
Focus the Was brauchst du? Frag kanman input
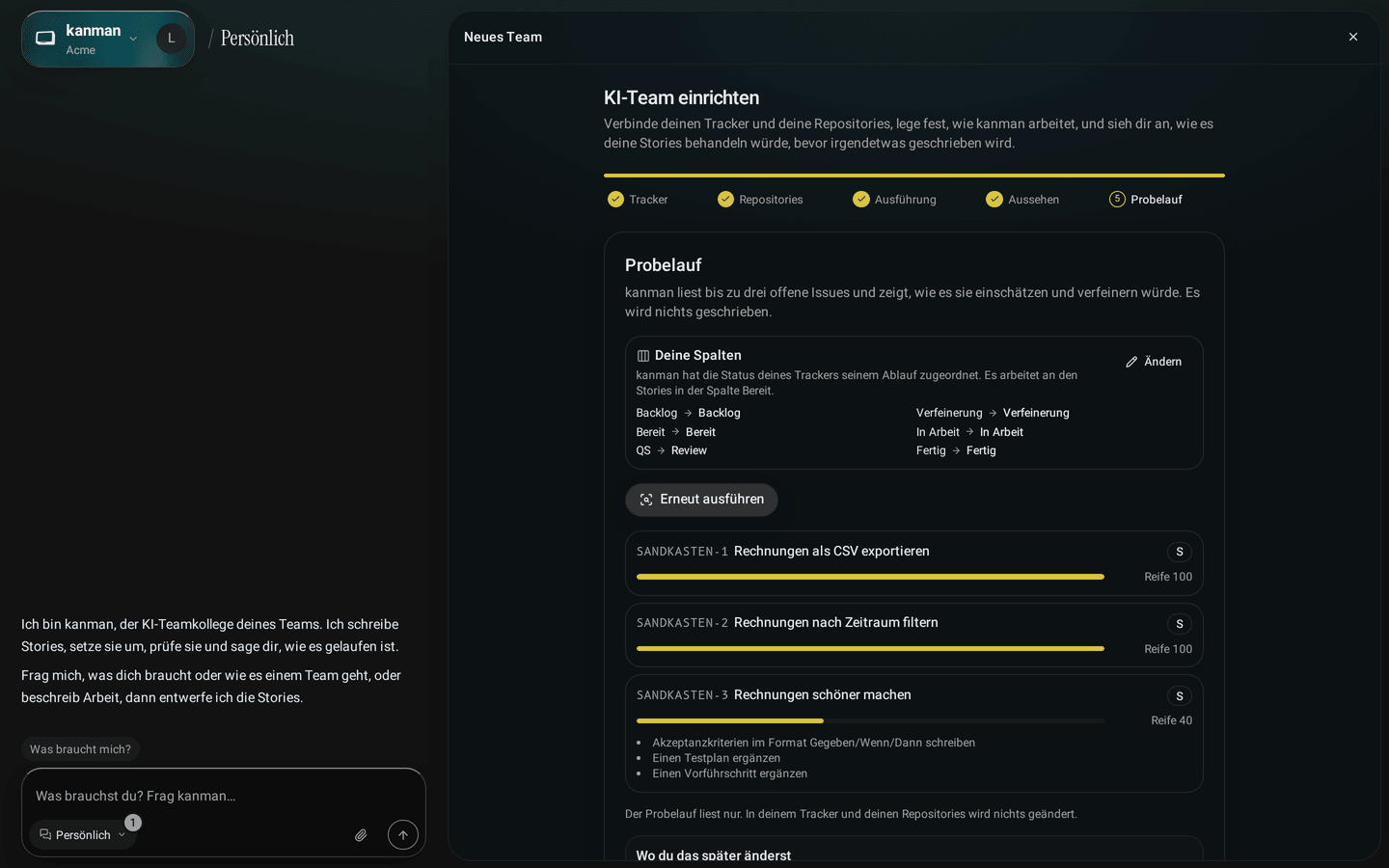224,796
